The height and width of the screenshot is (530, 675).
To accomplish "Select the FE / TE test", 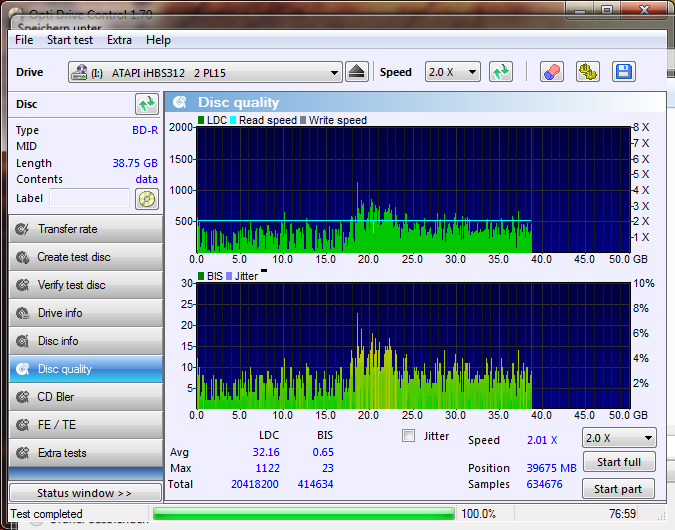I will pos(85,425).
